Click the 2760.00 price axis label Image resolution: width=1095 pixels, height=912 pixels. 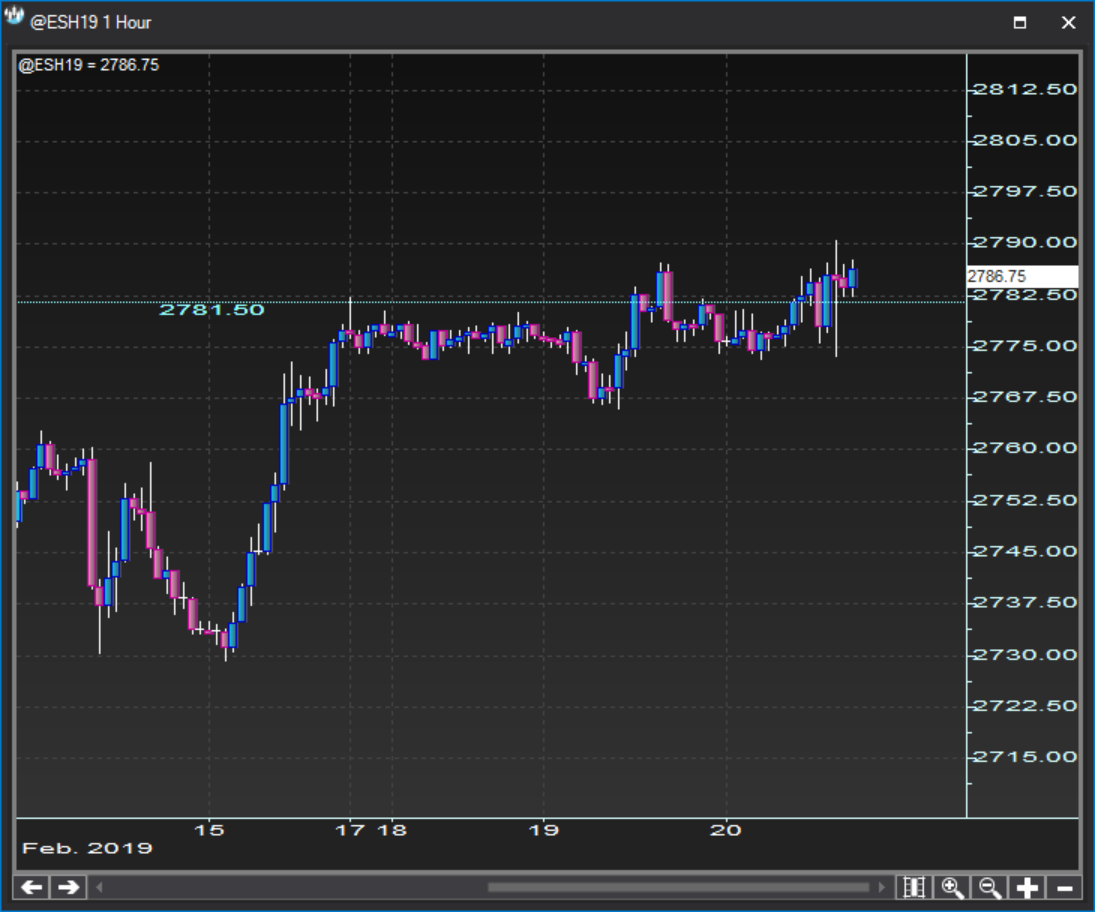[1024, 448]
